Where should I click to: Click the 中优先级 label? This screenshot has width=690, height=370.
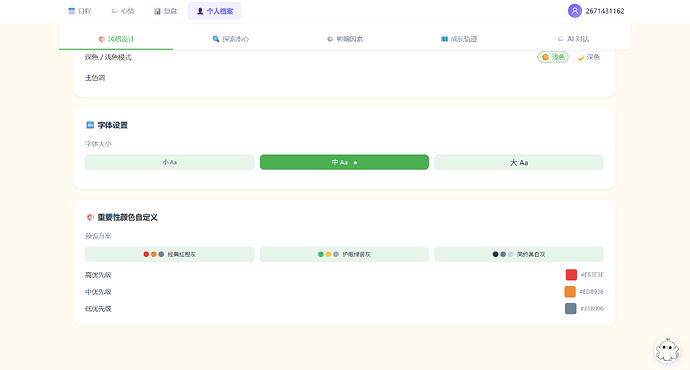(98, 292)
